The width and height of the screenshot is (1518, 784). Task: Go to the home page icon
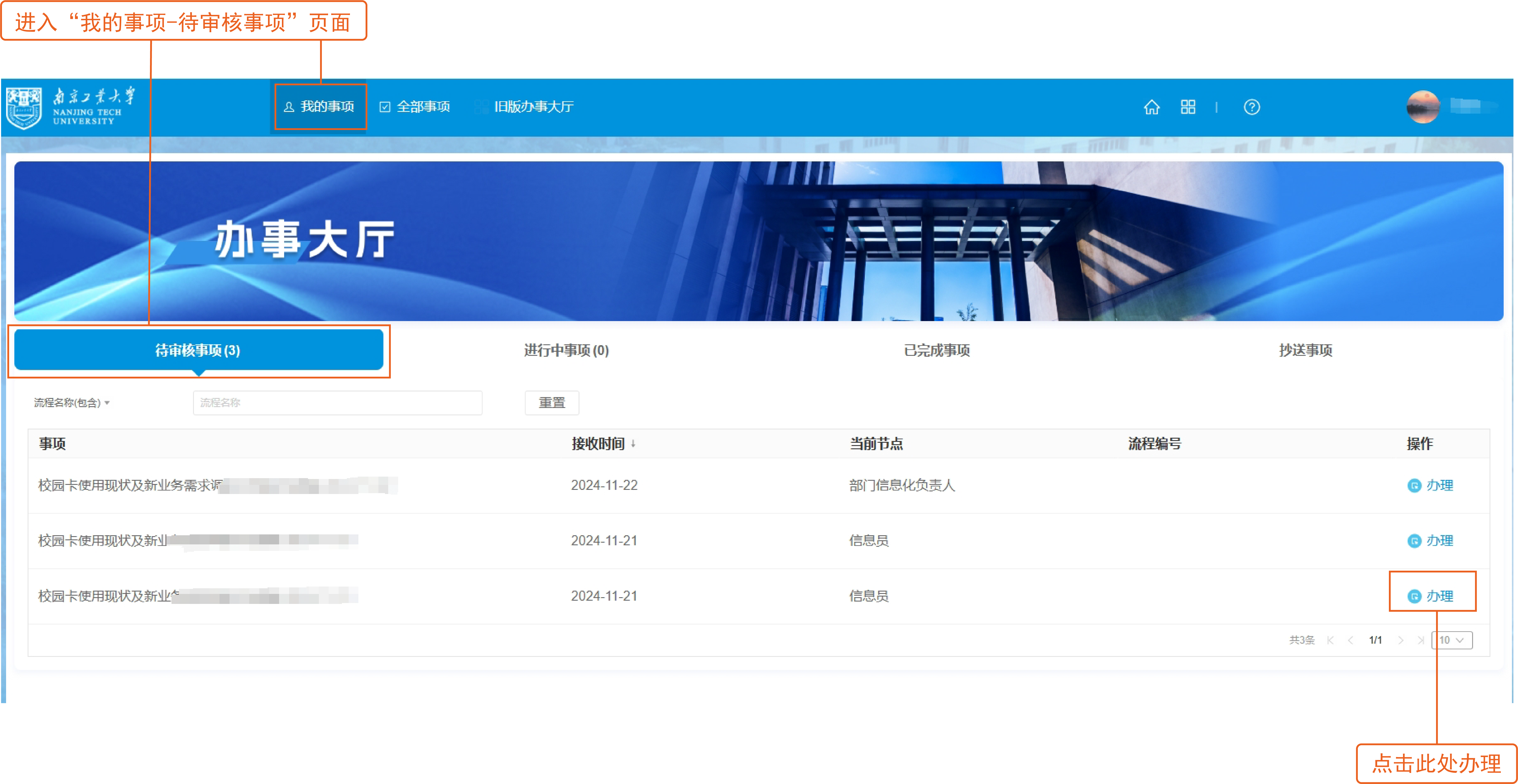click(x=1152, y=107)
